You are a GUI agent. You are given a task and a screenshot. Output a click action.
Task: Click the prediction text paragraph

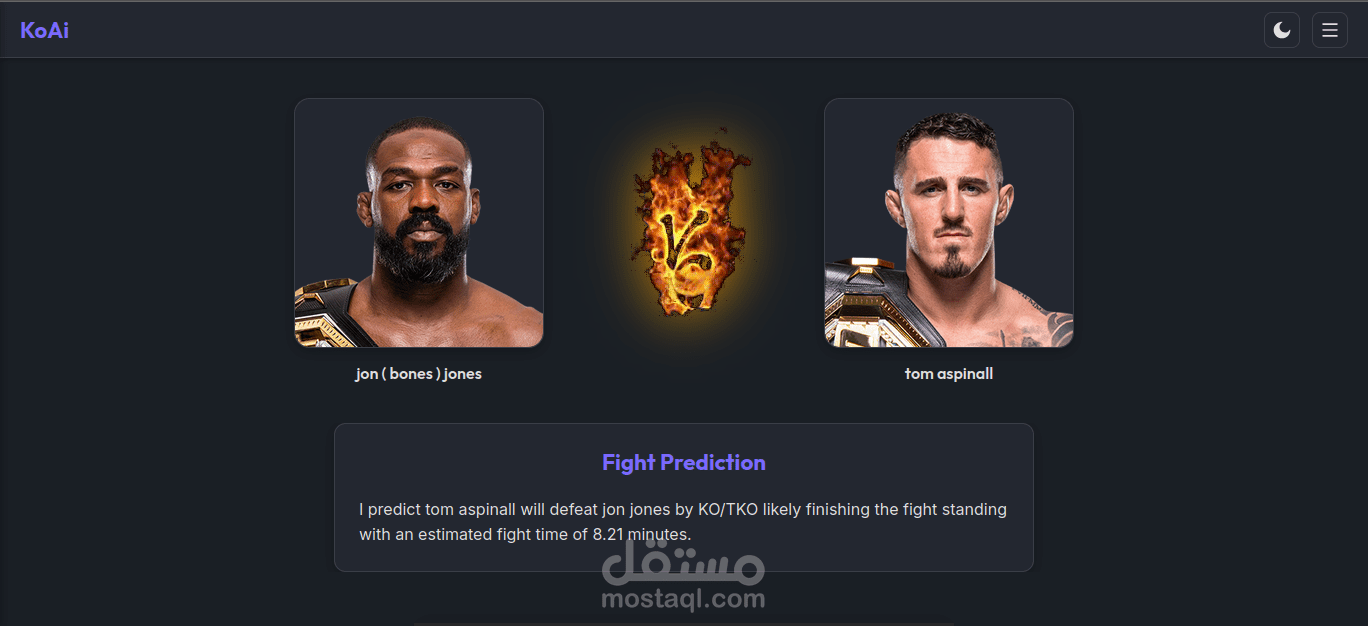tap(683, 522)
